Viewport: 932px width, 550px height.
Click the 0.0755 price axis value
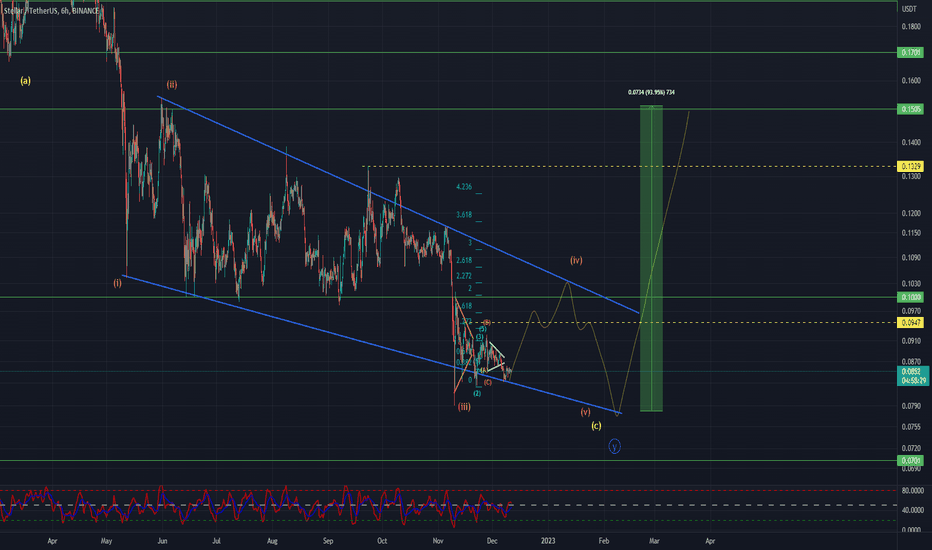(x=911, y=426)
